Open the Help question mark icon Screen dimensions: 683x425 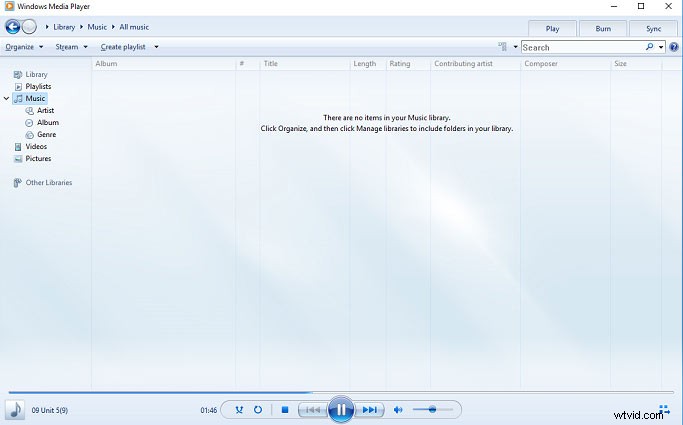[674, 47]
